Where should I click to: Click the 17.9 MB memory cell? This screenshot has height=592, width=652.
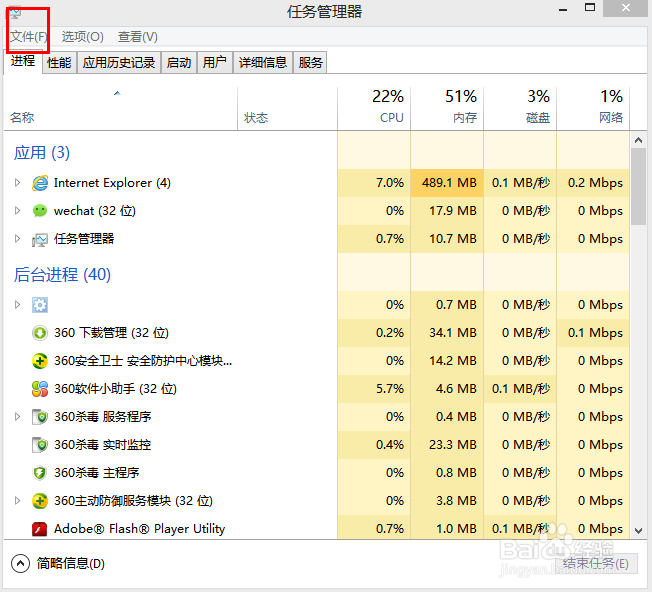[447, 211]
